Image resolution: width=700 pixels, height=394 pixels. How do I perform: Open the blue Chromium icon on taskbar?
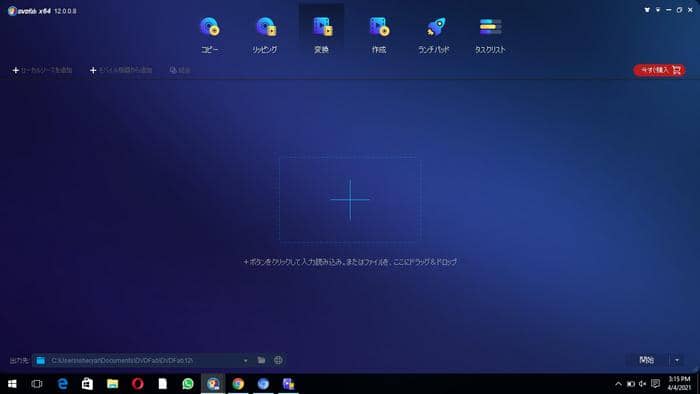click(263, 384)
